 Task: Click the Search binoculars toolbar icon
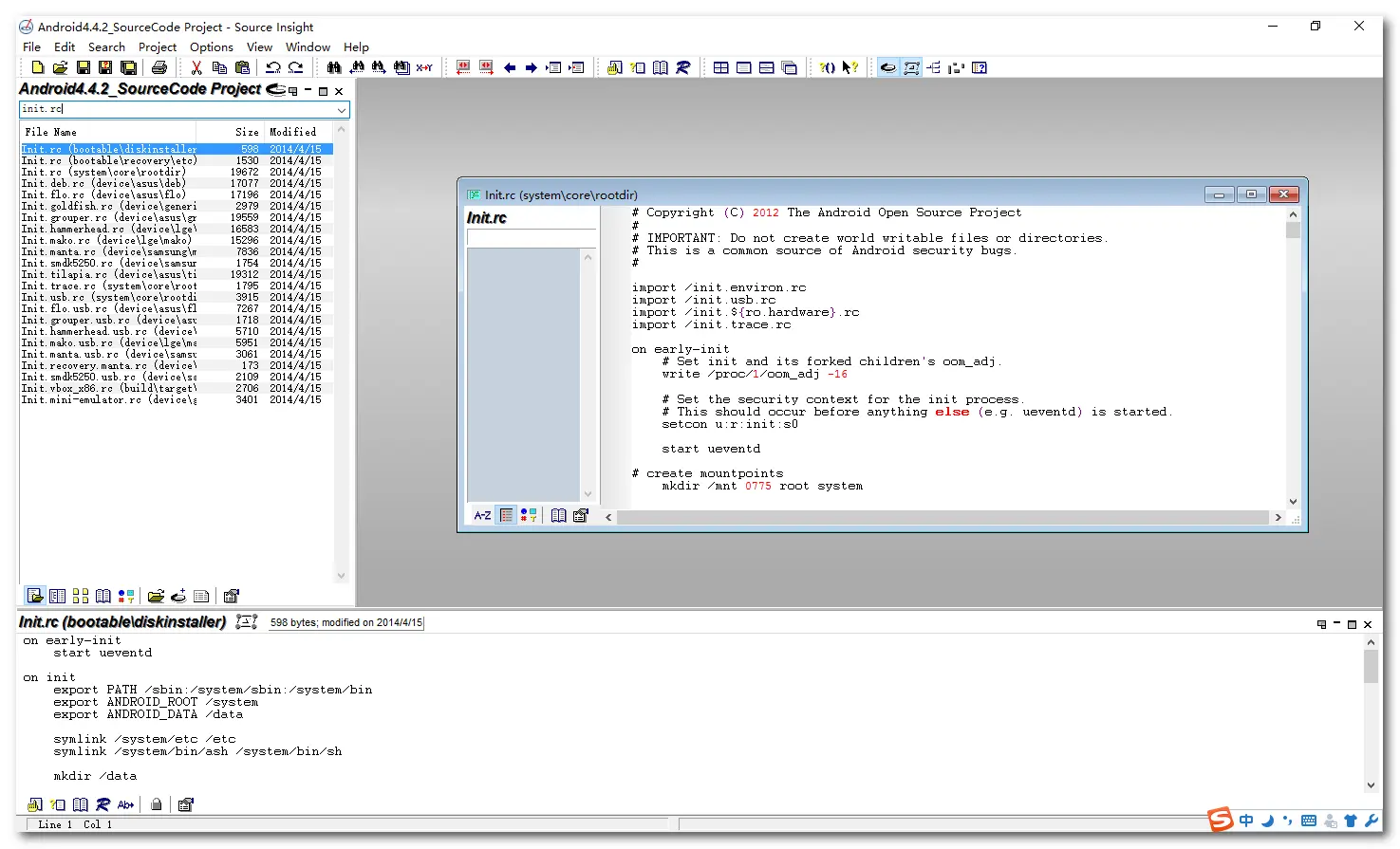334,67
